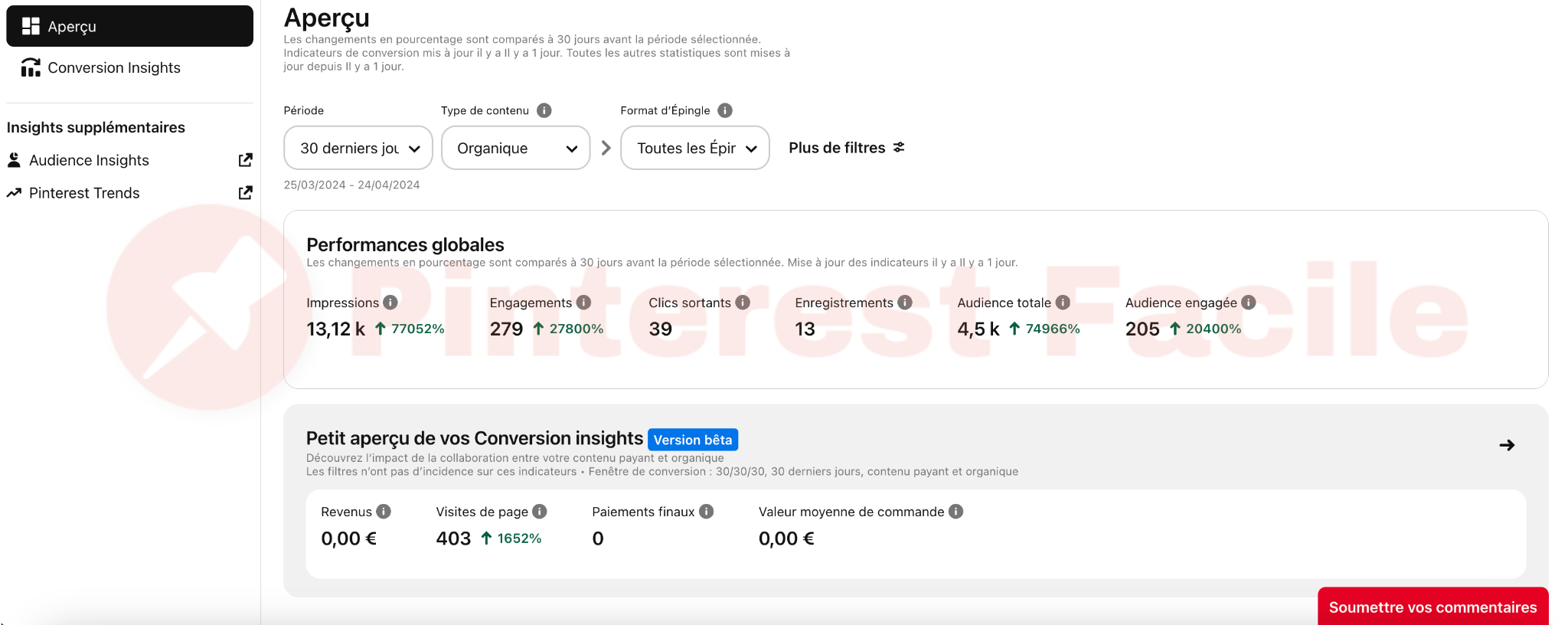Click the Clics sortants value 39
Viewport: 1568px width, 625px height.
pyautogui.click(x=661, y=329)
